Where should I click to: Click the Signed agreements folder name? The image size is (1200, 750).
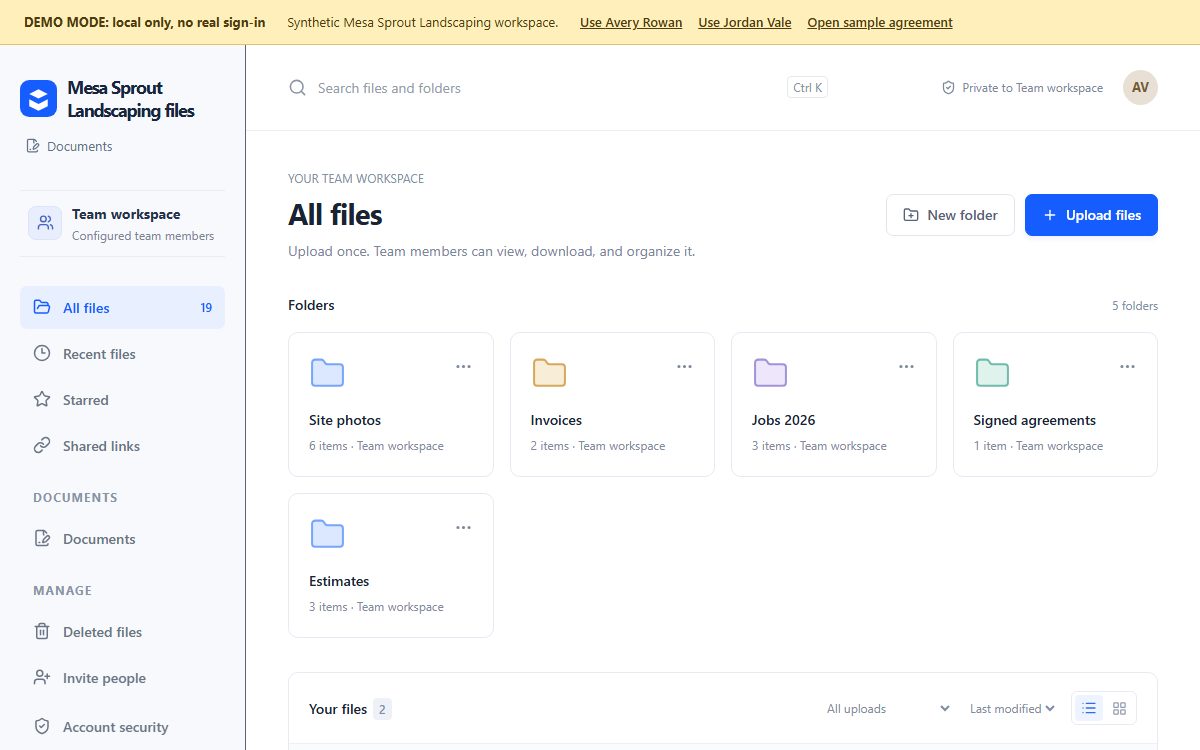(x=1035, y=420)
